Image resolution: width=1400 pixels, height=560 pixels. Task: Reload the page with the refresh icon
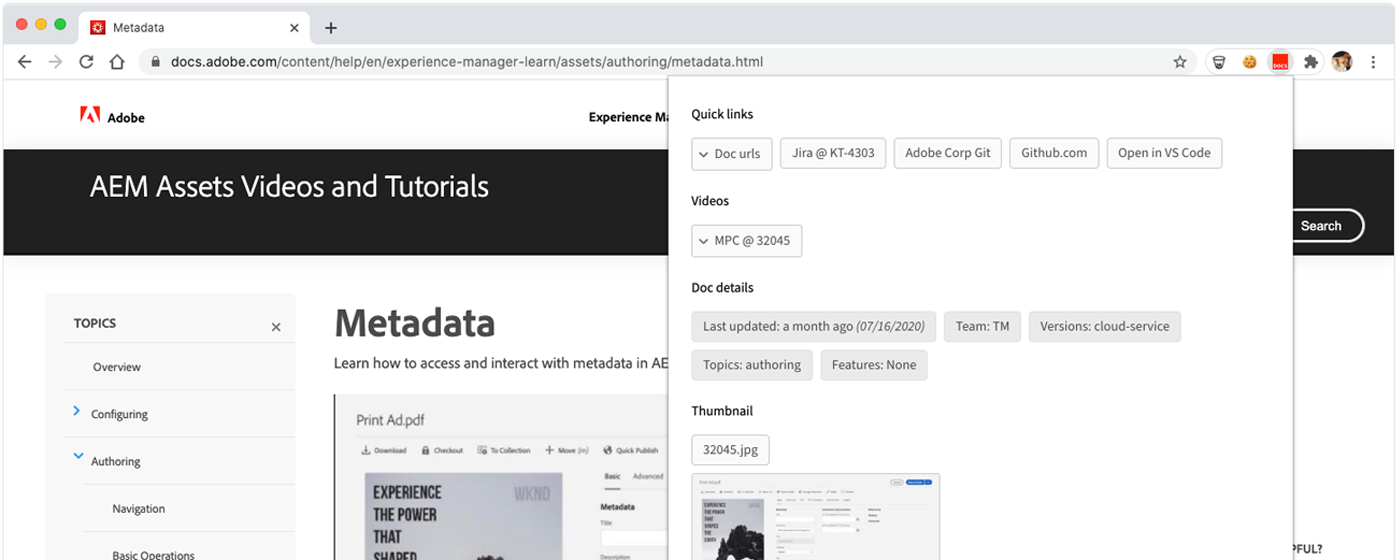coord(86,62)
